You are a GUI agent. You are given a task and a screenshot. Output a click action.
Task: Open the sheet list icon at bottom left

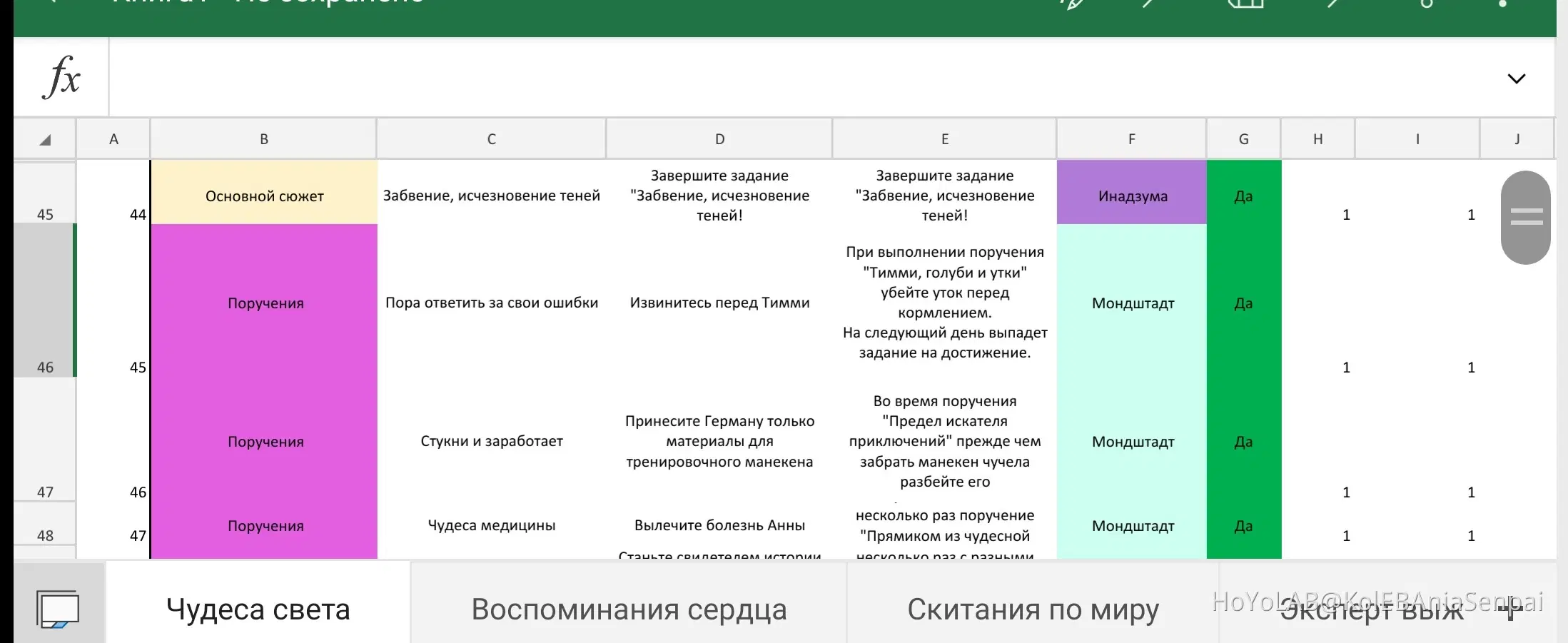(57, 609)
